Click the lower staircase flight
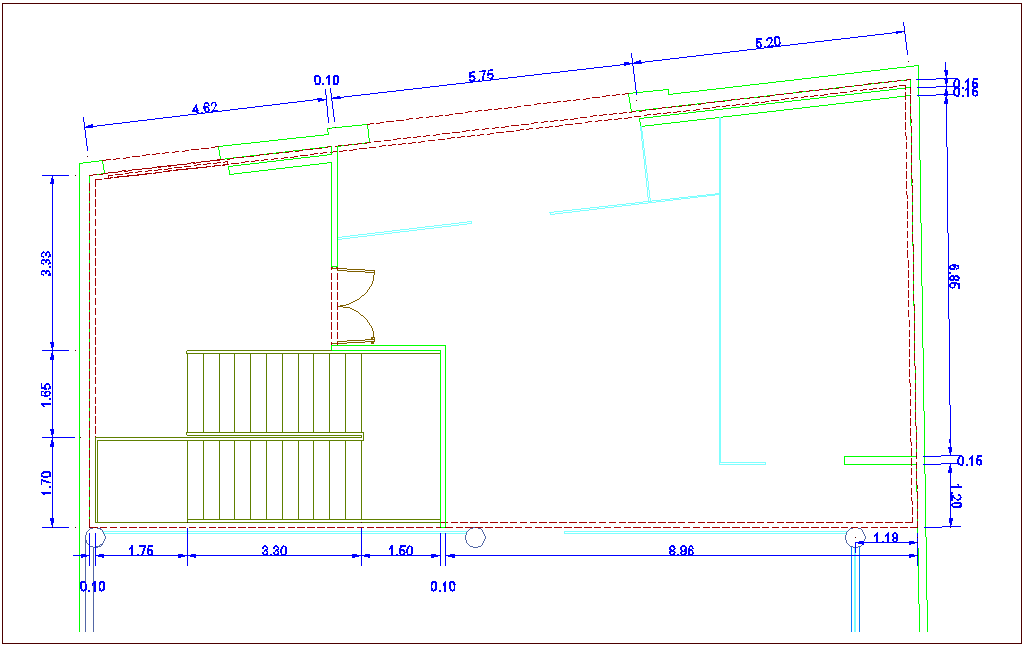This screenshot has width=1025, height=647. click(274, 479)
